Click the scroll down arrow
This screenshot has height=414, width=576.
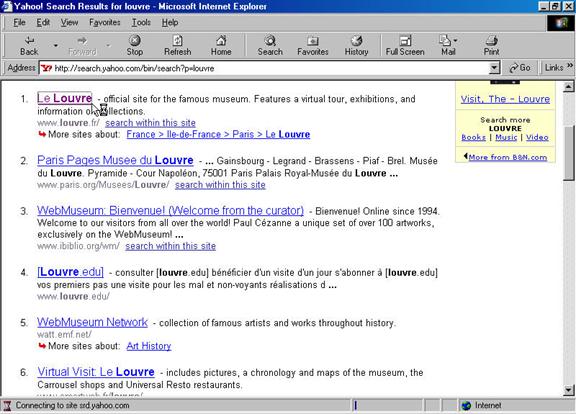coord(568,390)
